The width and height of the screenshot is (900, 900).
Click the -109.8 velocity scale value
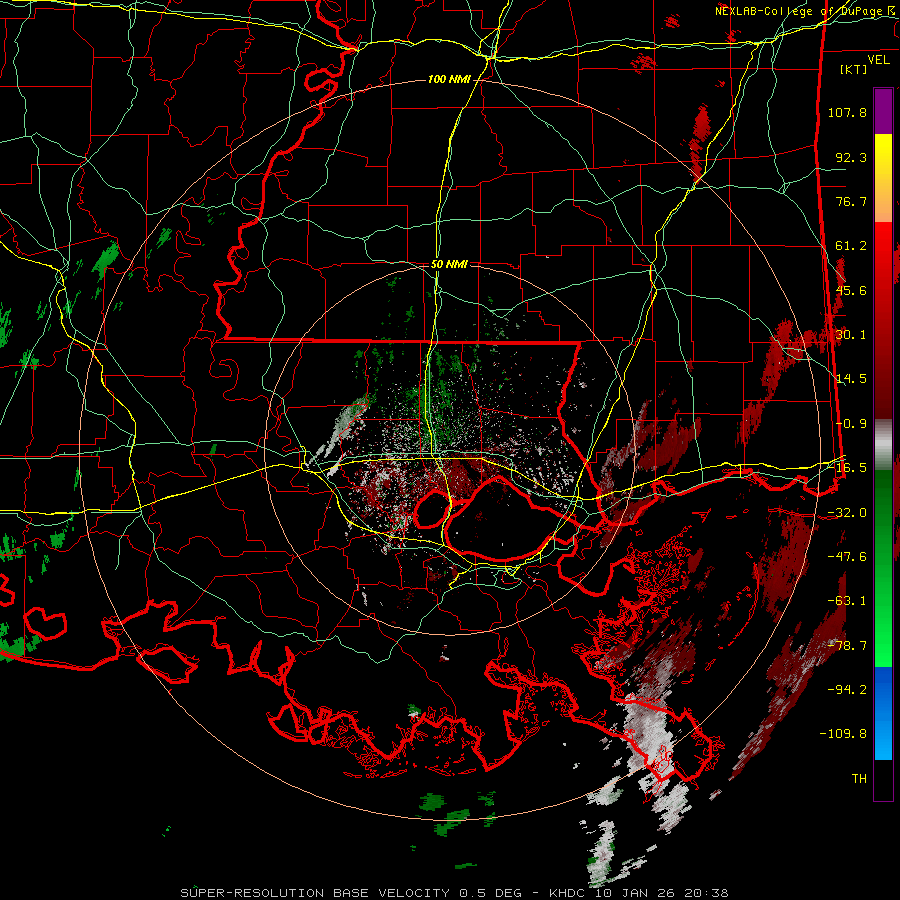coord(843,734)
